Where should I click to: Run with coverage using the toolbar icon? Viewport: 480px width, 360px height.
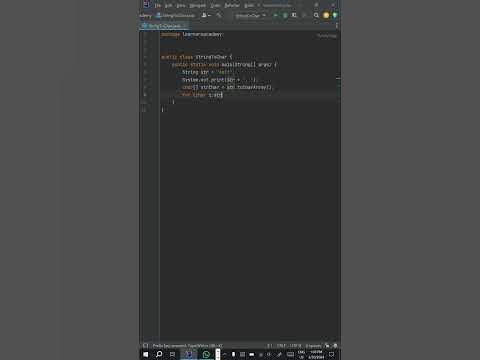(294, 15)
